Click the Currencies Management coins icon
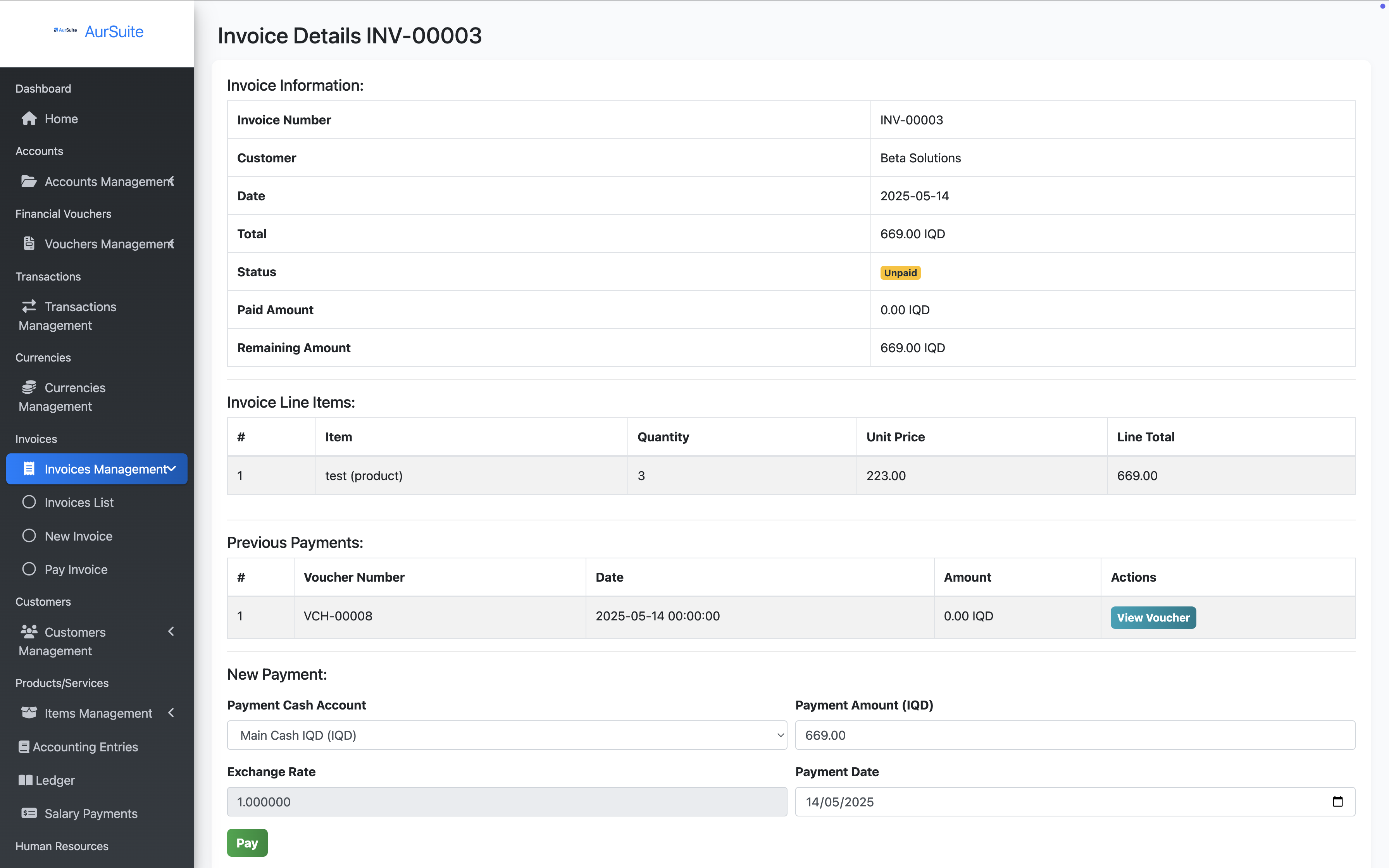 (x=29, y=387)
